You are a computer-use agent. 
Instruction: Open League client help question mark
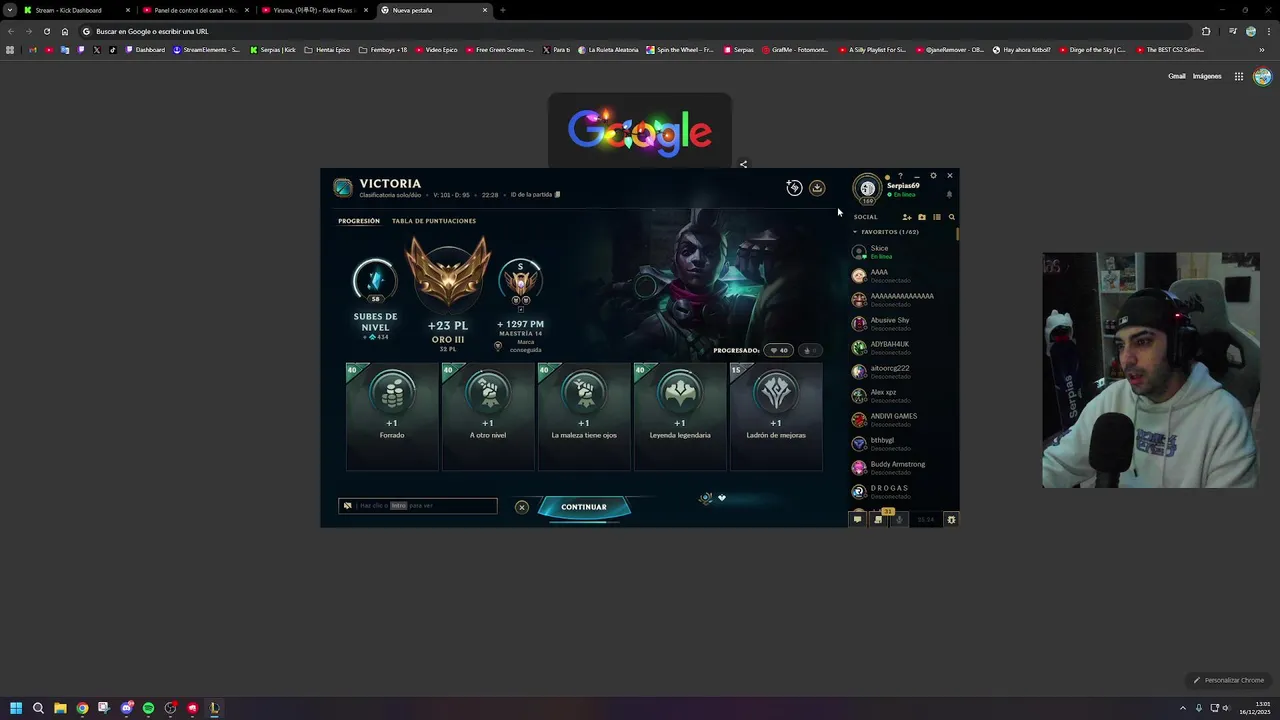coord(900,176)
